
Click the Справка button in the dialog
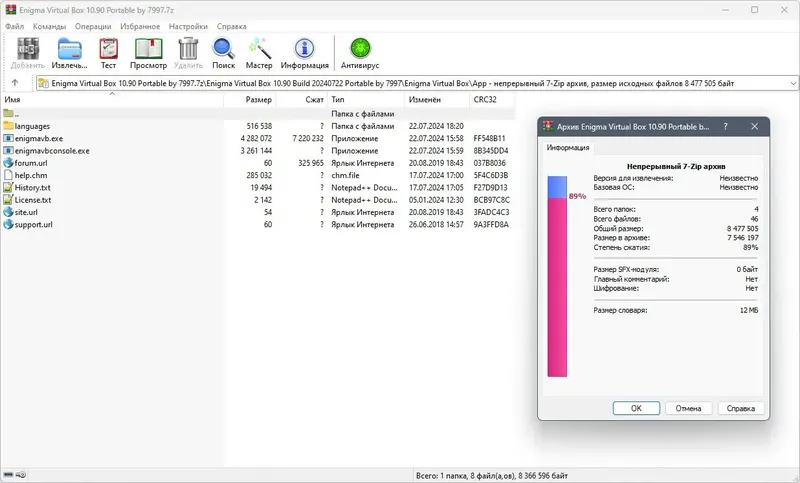pyautogui.click(x=740, y=408)
